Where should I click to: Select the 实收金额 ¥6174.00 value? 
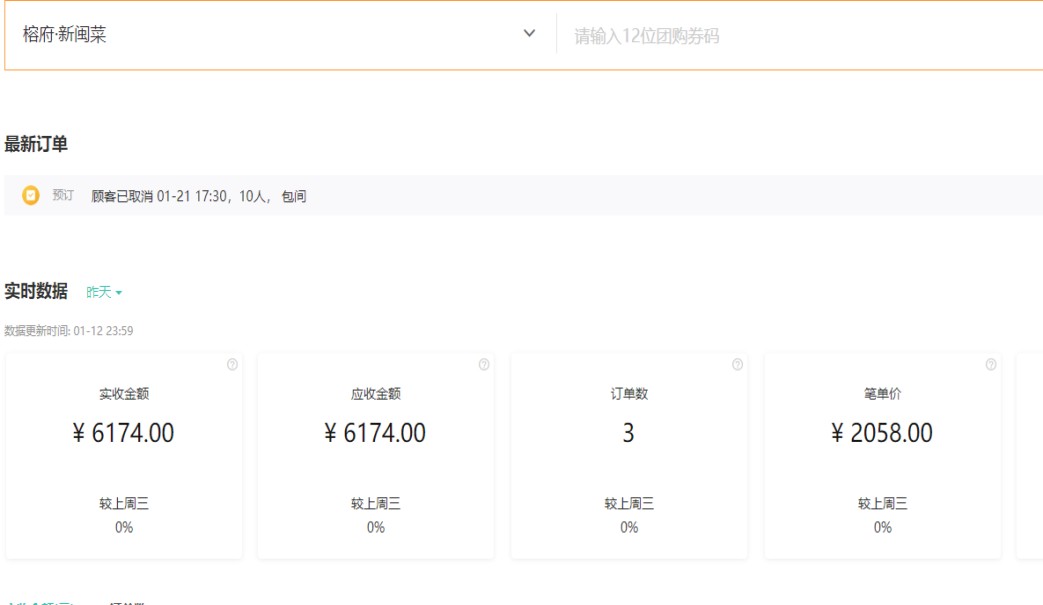[124, 433]
